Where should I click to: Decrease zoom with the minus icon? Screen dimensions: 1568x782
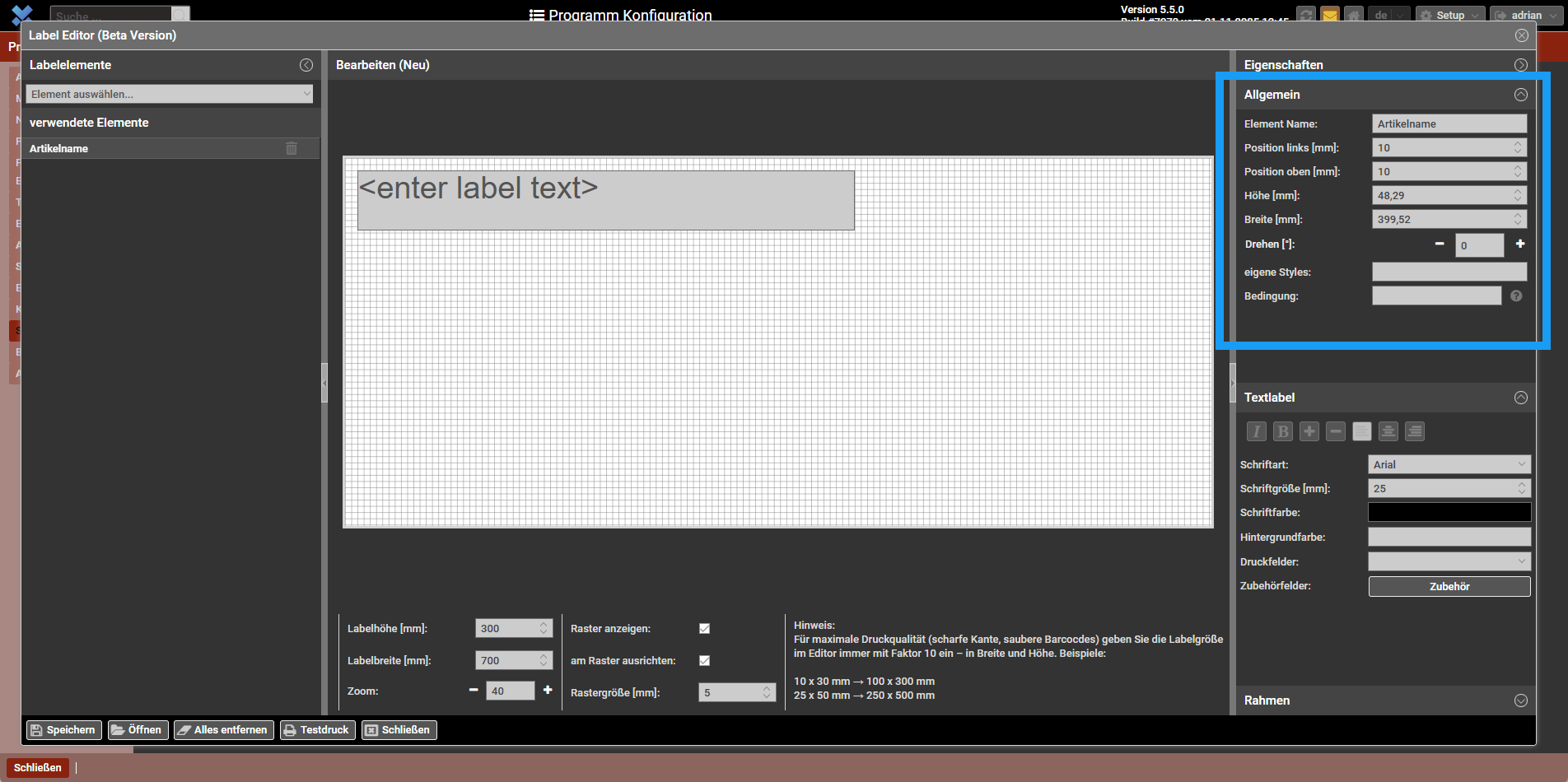click(474, 690)
